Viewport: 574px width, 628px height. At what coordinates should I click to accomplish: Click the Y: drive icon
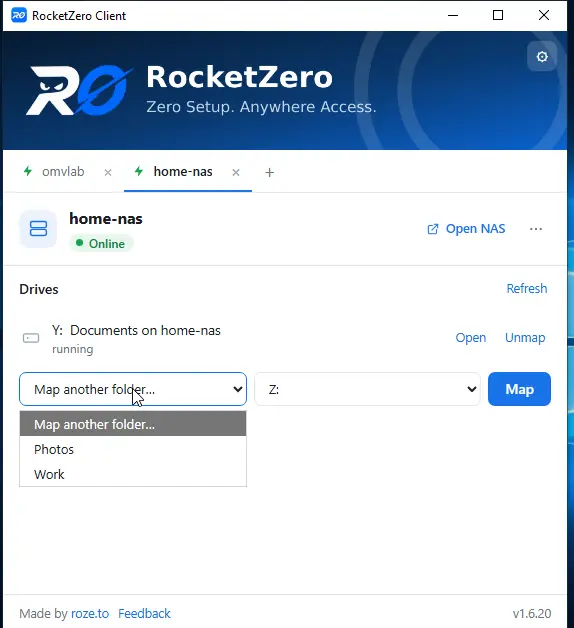tap(31, 338)
